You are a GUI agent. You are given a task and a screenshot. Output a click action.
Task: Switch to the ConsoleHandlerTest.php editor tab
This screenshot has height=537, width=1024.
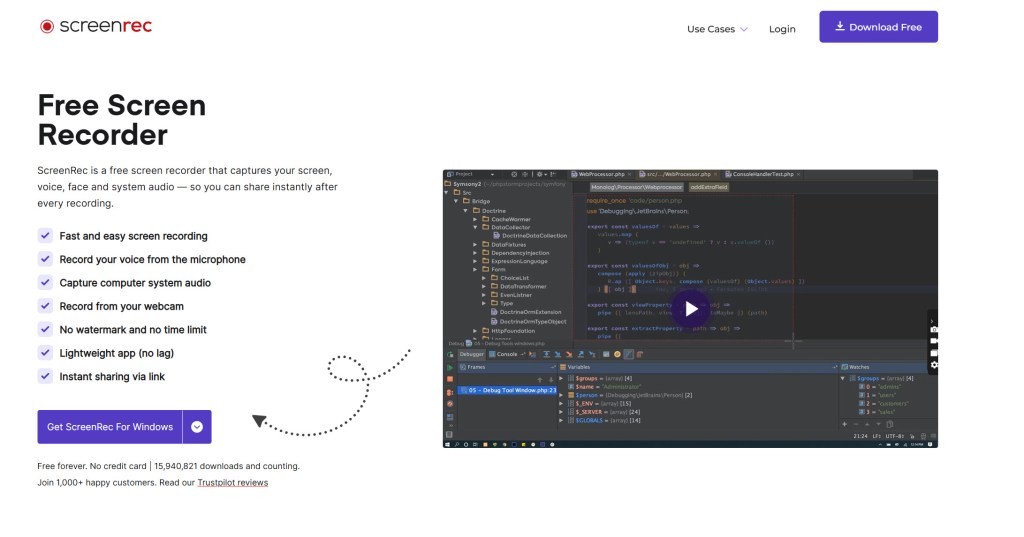click(761, 174)
